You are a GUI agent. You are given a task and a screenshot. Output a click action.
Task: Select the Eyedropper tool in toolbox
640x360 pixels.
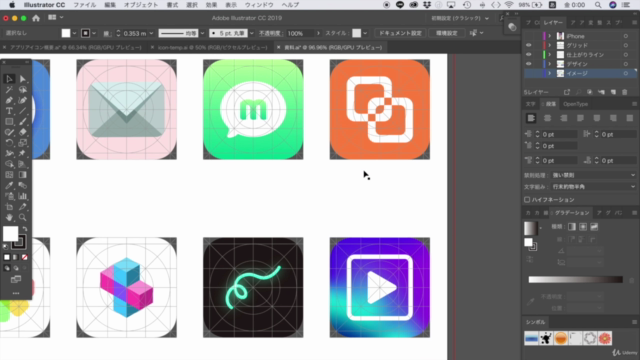9,185
